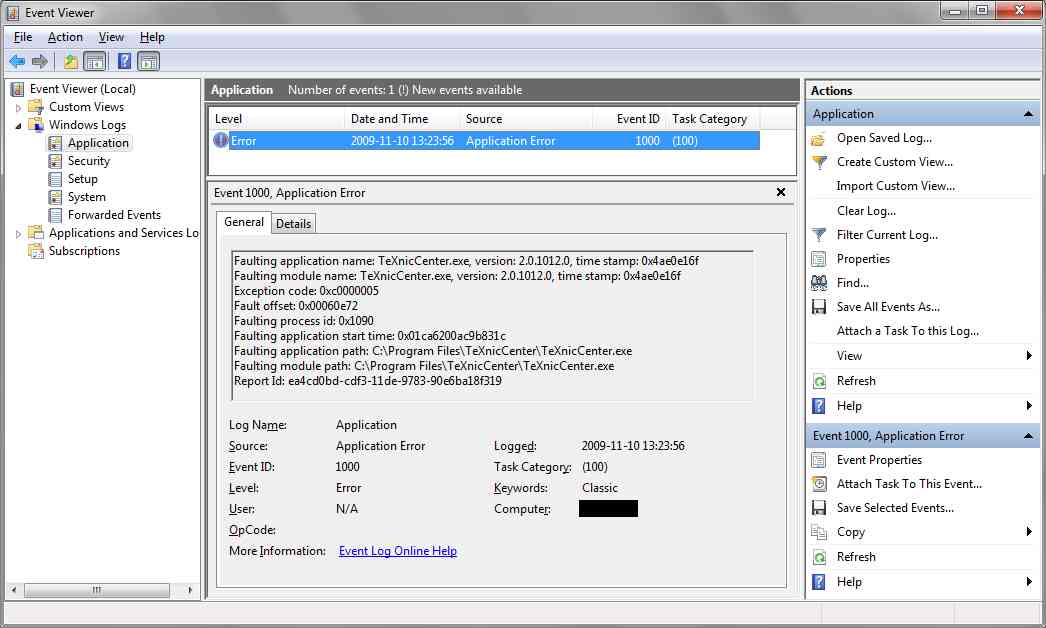This screenshot has height=628, width=1046.
Task: Click the Open Saved Log folder icon
Action: click(819, 139)
